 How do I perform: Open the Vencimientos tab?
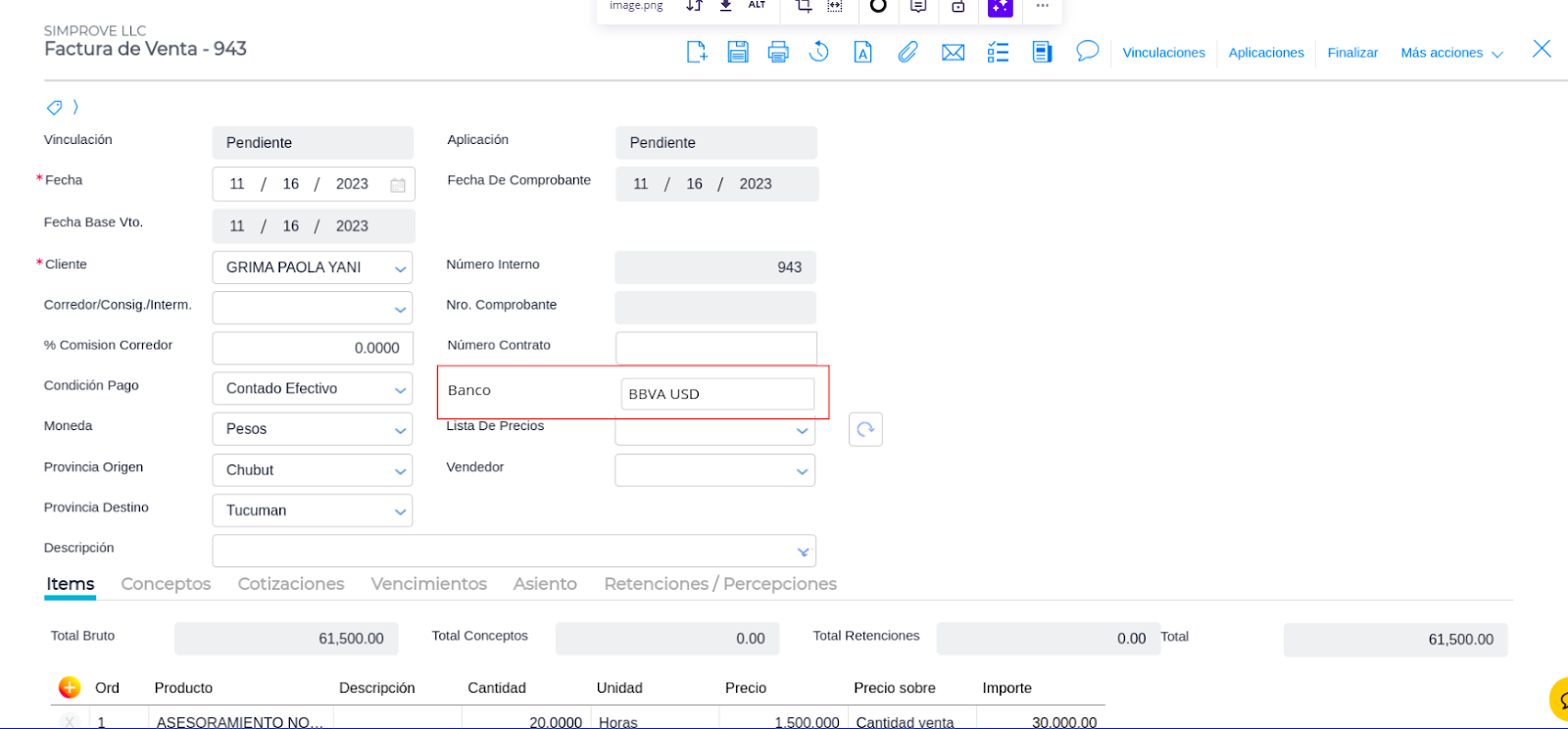(428, 584)
